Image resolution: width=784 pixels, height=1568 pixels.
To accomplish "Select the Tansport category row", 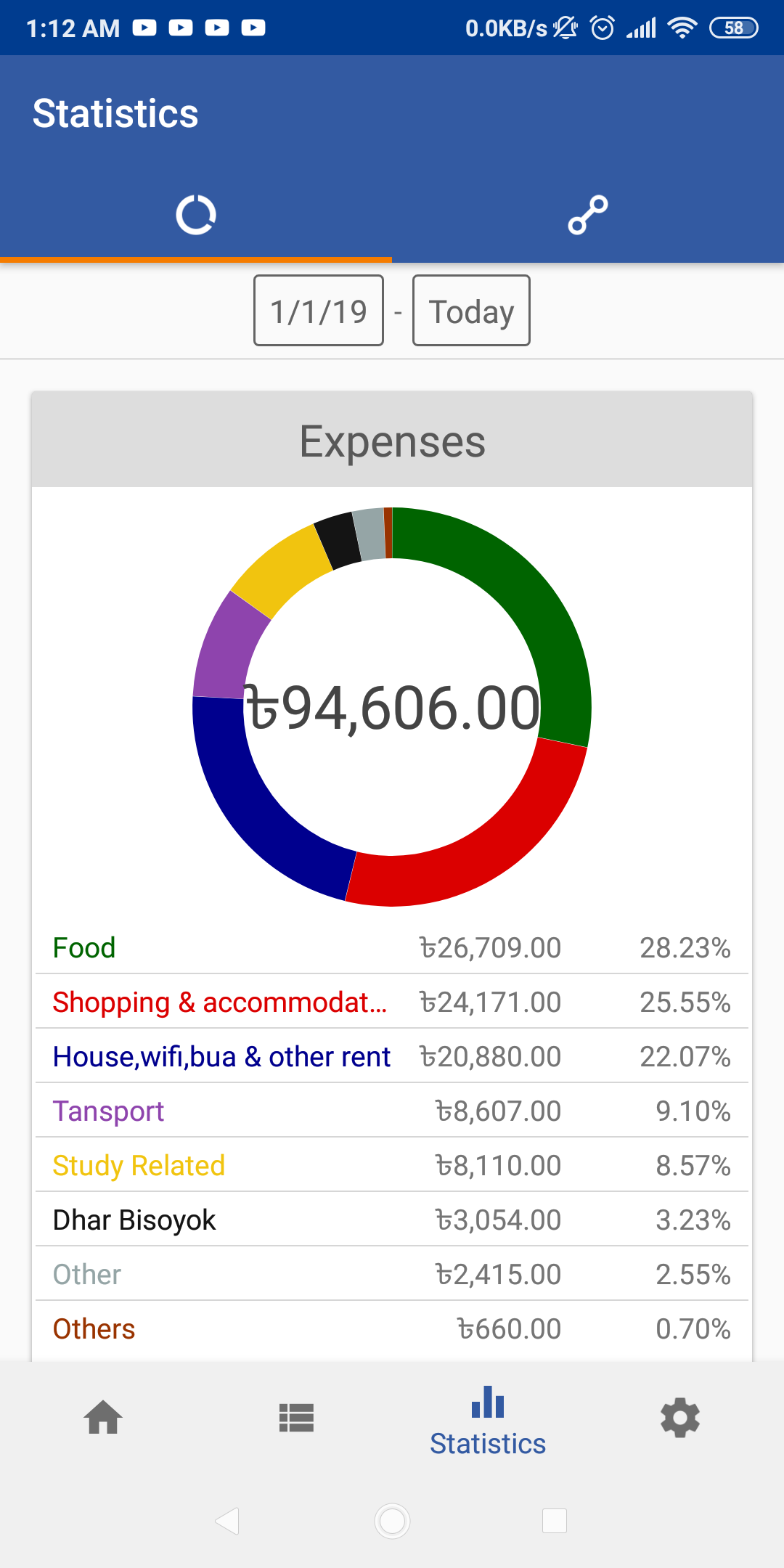I will coord(392,1111).
